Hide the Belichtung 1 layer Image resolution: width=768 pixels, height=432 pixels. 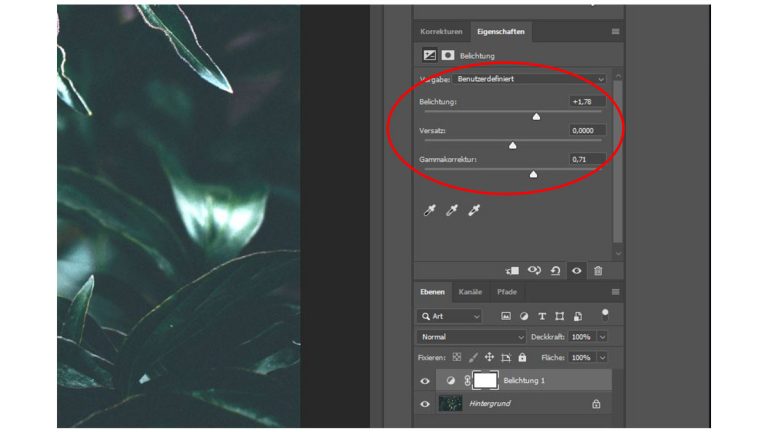tap(425, 381)
